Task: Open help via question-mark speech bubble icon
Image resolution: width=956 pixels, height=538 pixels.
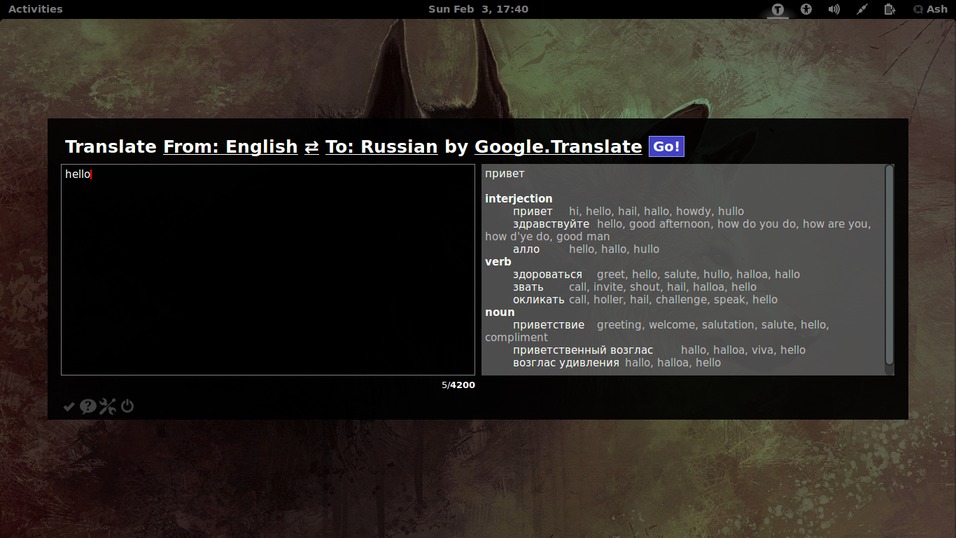Action: (88, 406)
